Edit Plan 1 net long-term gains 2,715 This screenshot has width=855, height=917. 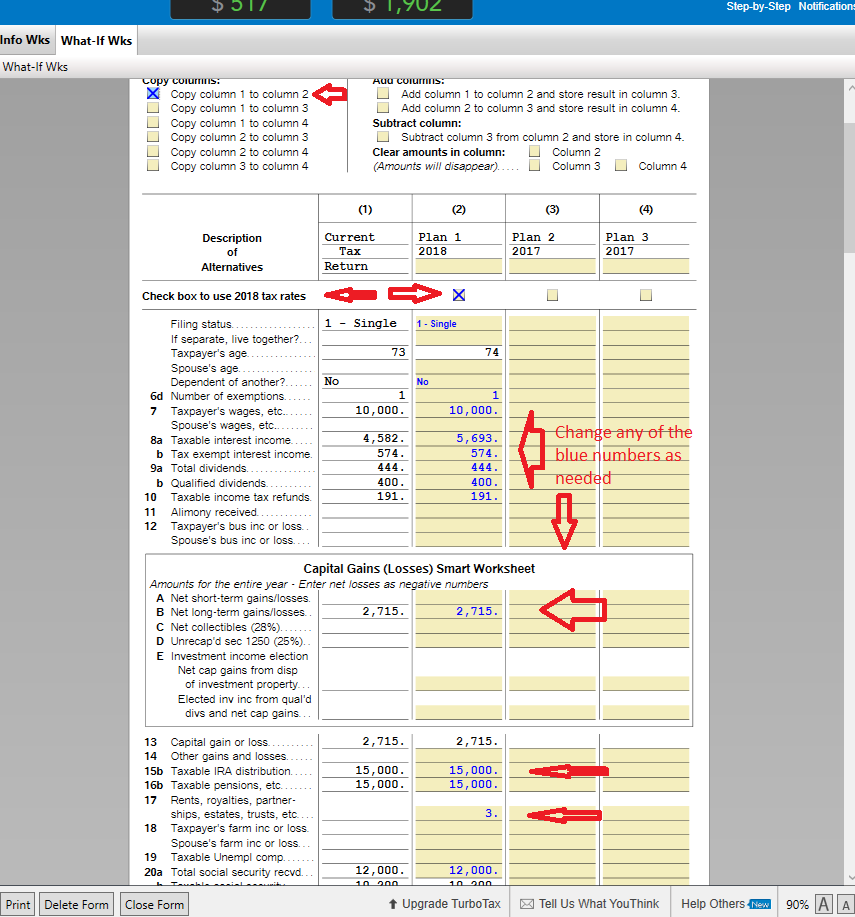[458, 612]
